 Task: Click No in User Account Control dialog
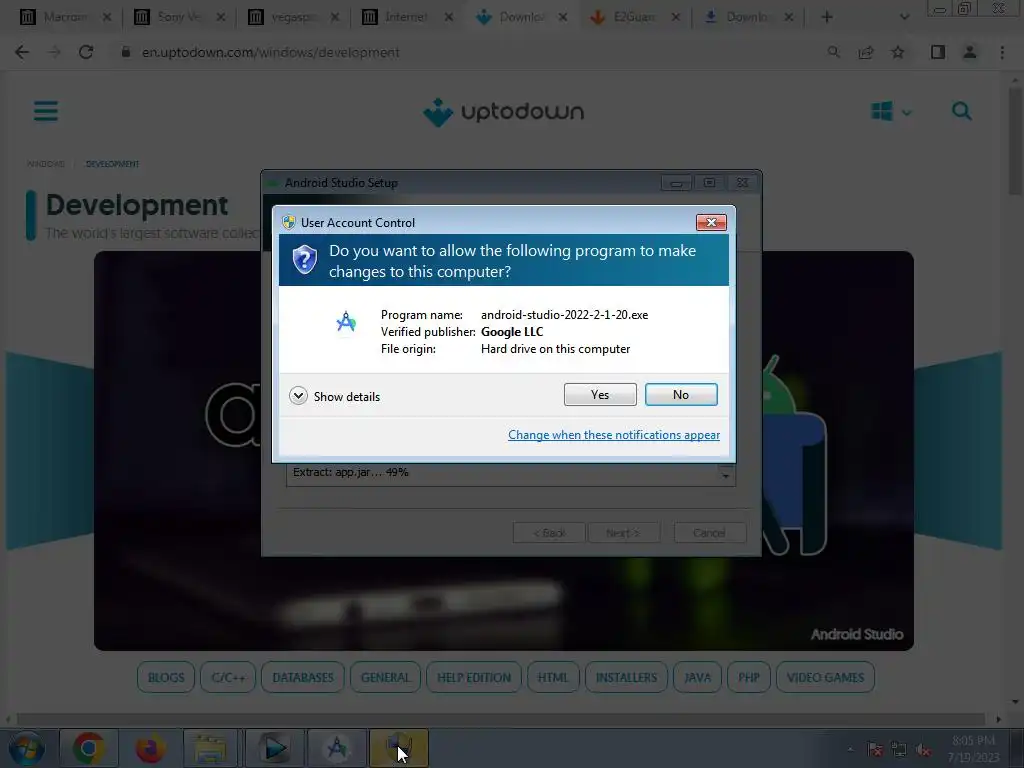tap(680, 394)
